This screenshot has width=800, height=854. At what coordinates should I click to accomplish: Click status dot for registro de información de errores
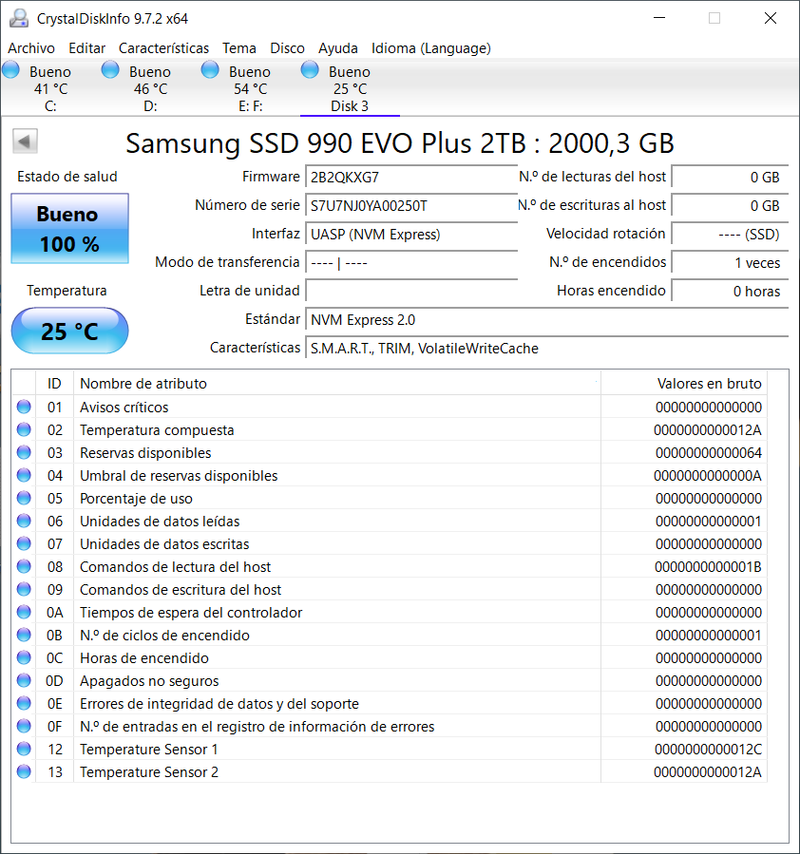(x=23, y=726)
